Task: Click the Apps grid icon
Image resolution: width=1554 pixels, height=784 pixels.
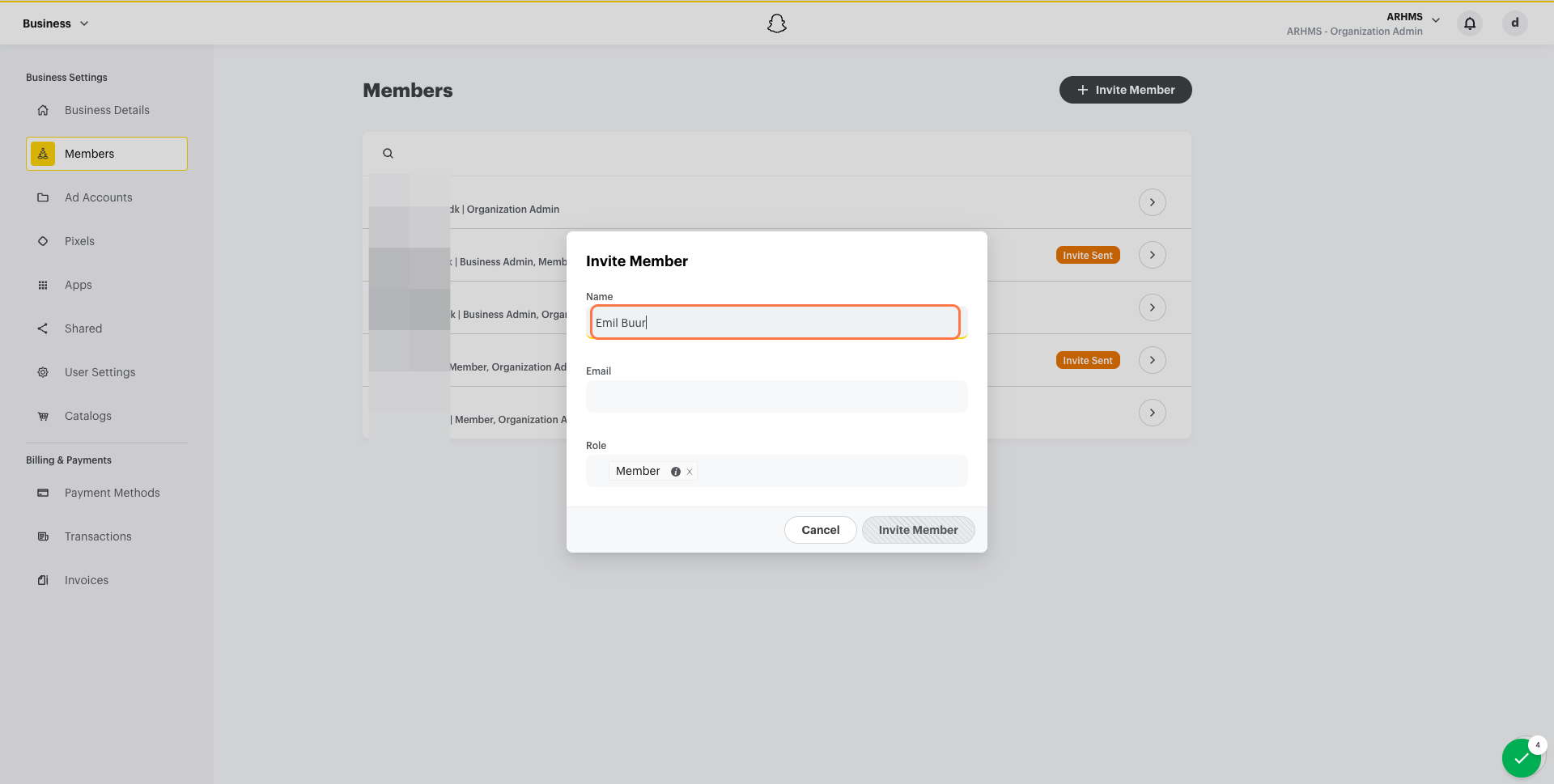Action: pyautogui.click(x=43, y=285)
